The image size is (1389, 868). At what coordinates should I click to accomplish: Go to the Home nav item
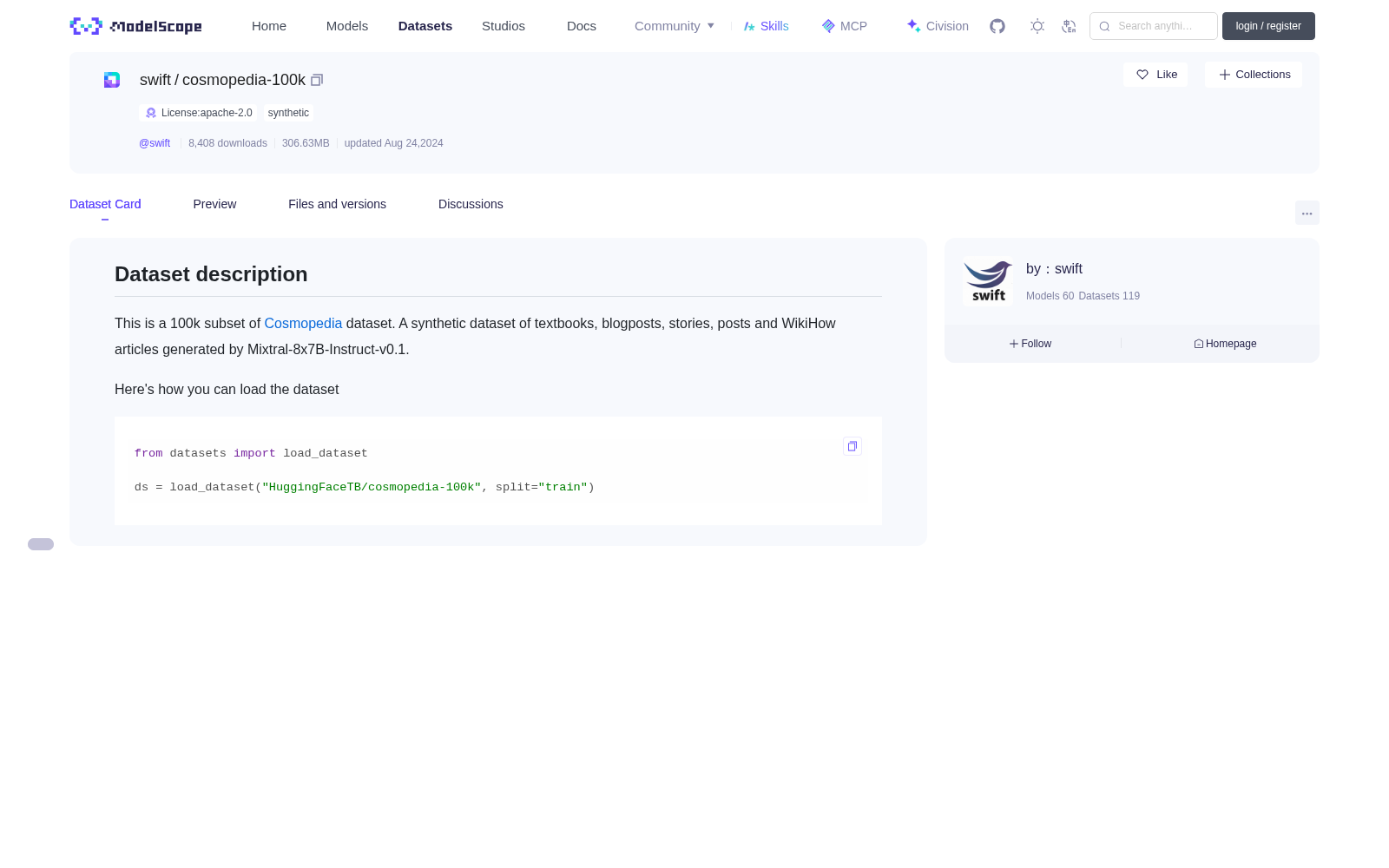[269, 26]
